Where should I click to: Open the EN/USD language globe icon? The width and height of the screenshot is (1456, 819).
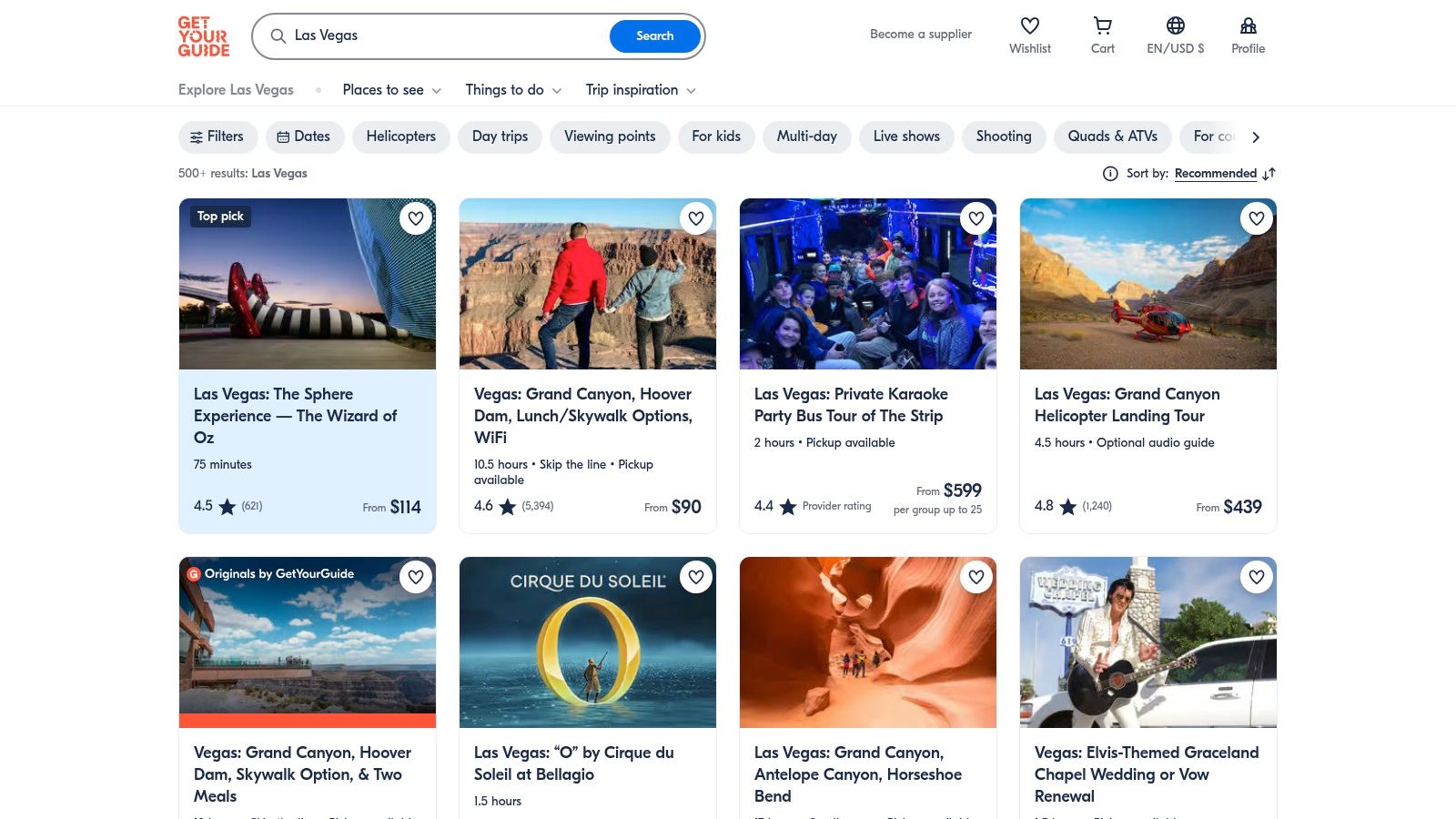(1175, 26)
